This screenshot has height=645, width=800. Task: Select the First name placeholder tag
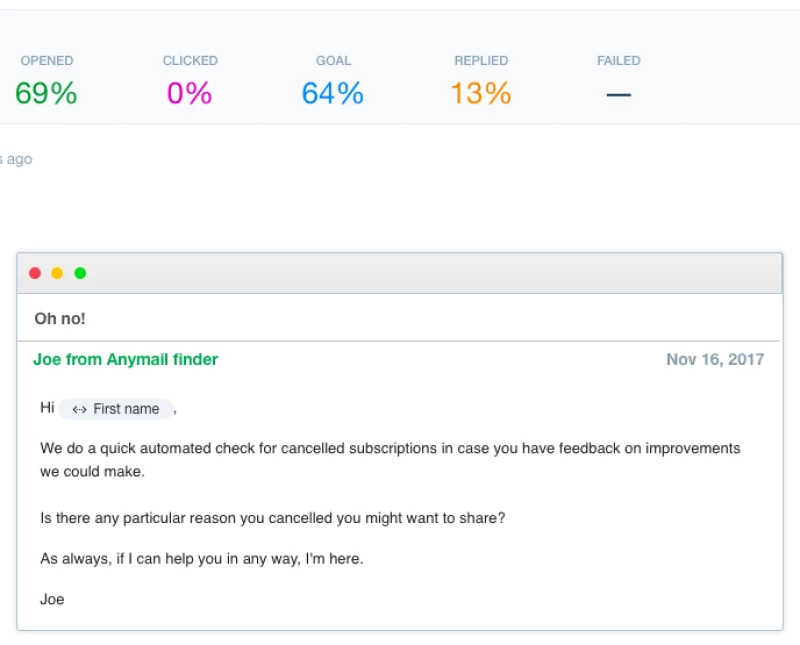(x=116, y=409)
